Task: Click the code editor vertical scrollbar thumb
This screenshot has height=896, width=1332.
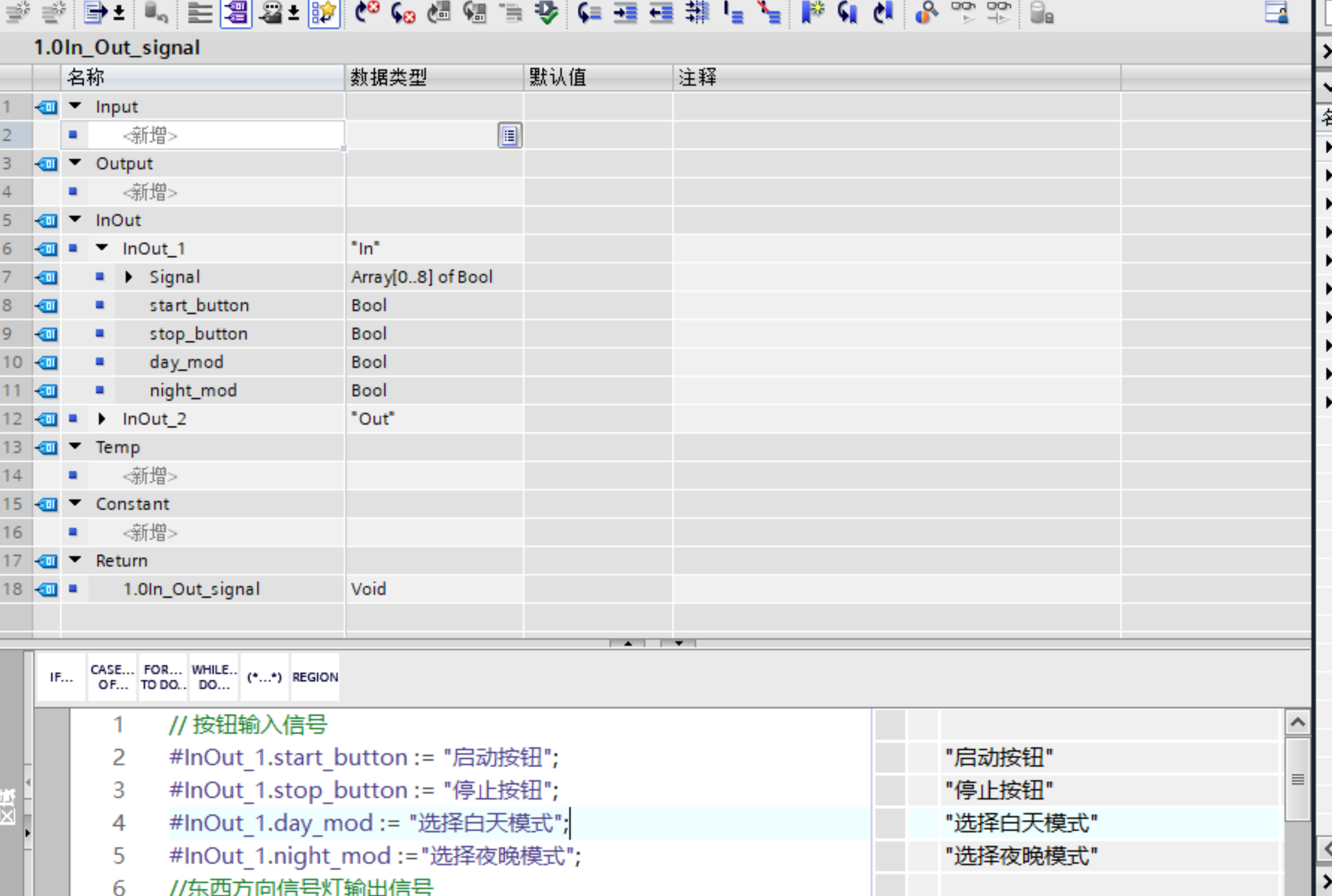Action: pos(1297,780)
